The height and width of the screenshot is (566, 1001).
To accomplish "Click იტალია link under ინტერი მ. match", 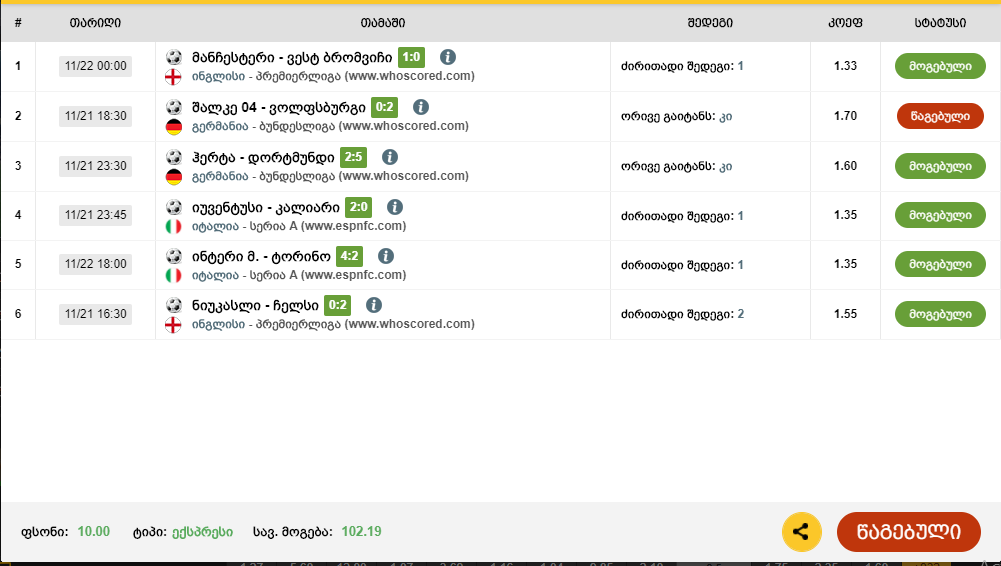I will click(x=215, y=274).
